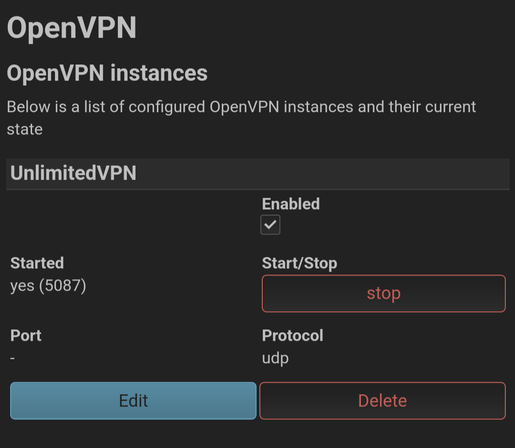
Task: Click the Start/Stop field label
Action: coord(299,263)
